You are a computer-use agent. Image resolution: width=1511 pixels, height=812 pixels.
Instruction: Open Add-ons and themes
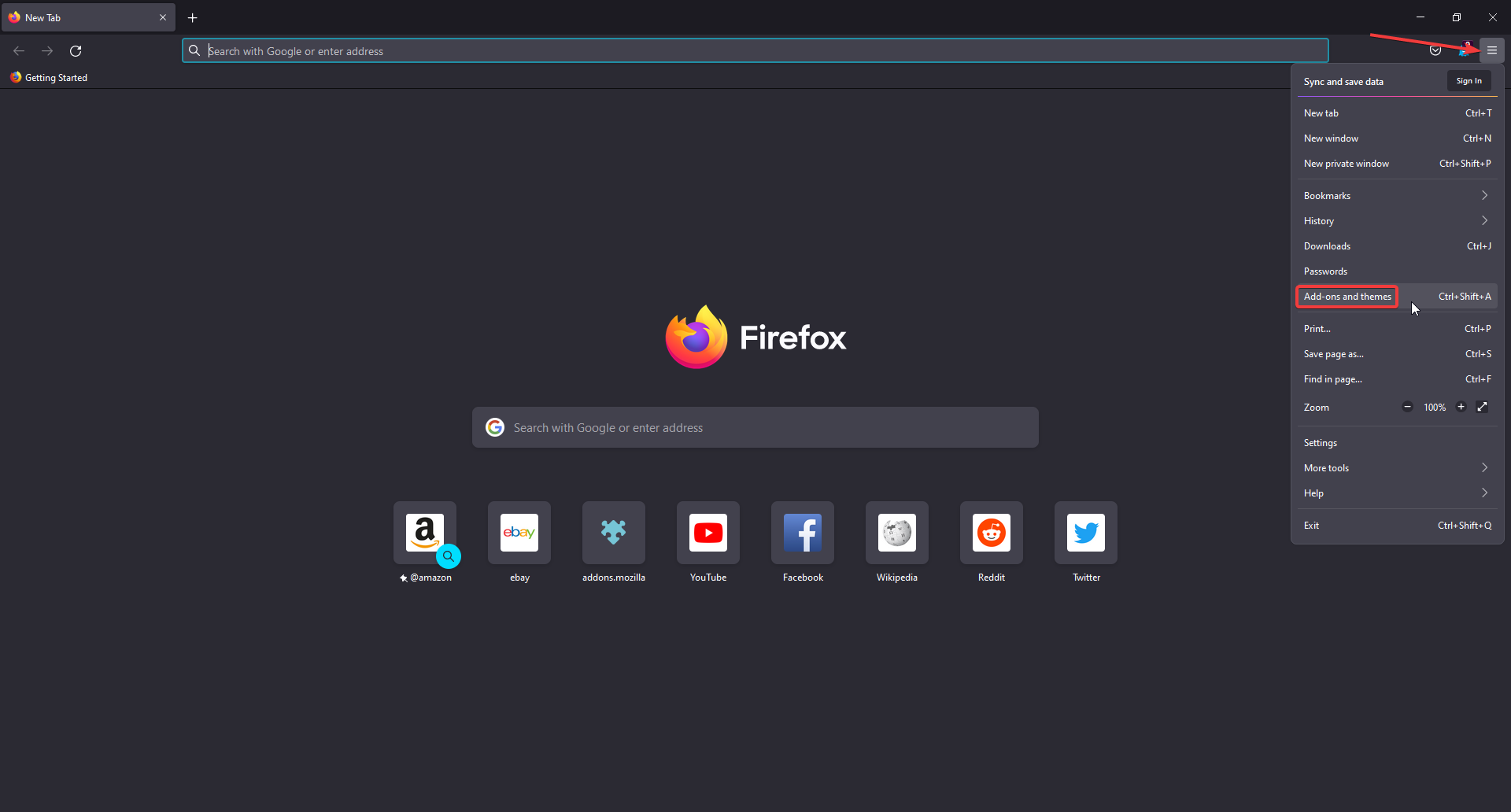(x=1397, y=297)
